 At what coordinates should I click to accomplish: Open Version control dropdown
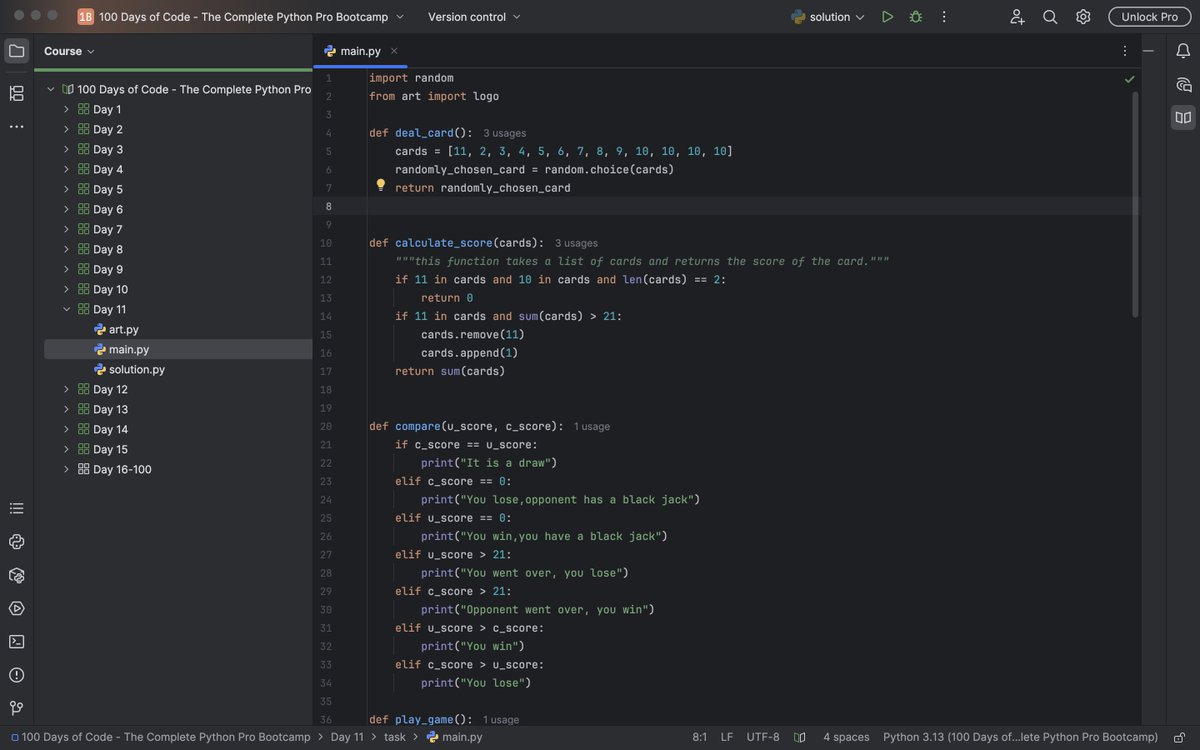(x=474, y=17)
